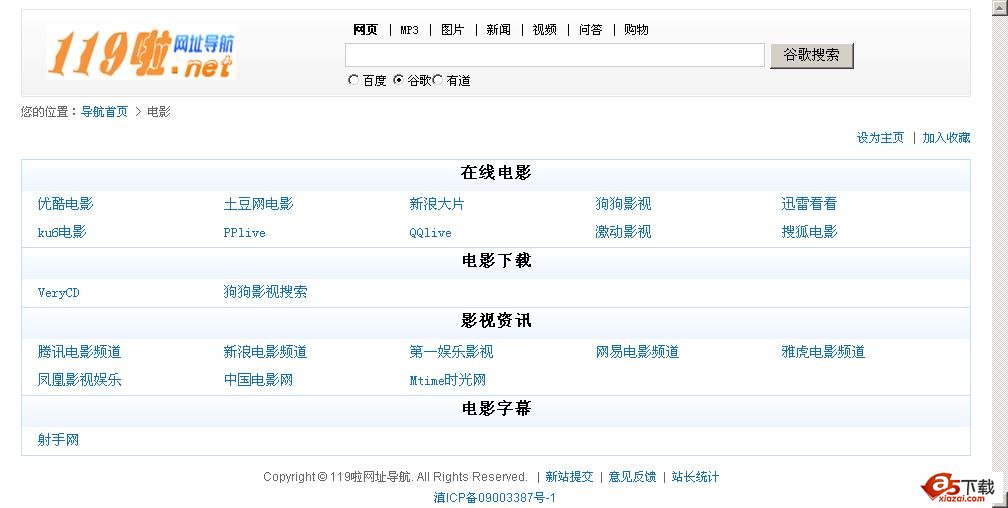
Task: Visit the 腾讯电影频道 link
Action: (79, 352)
